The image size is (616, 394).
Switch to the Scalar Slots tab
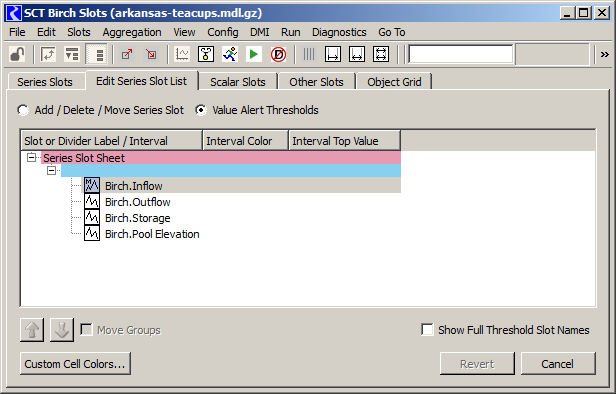238,82
